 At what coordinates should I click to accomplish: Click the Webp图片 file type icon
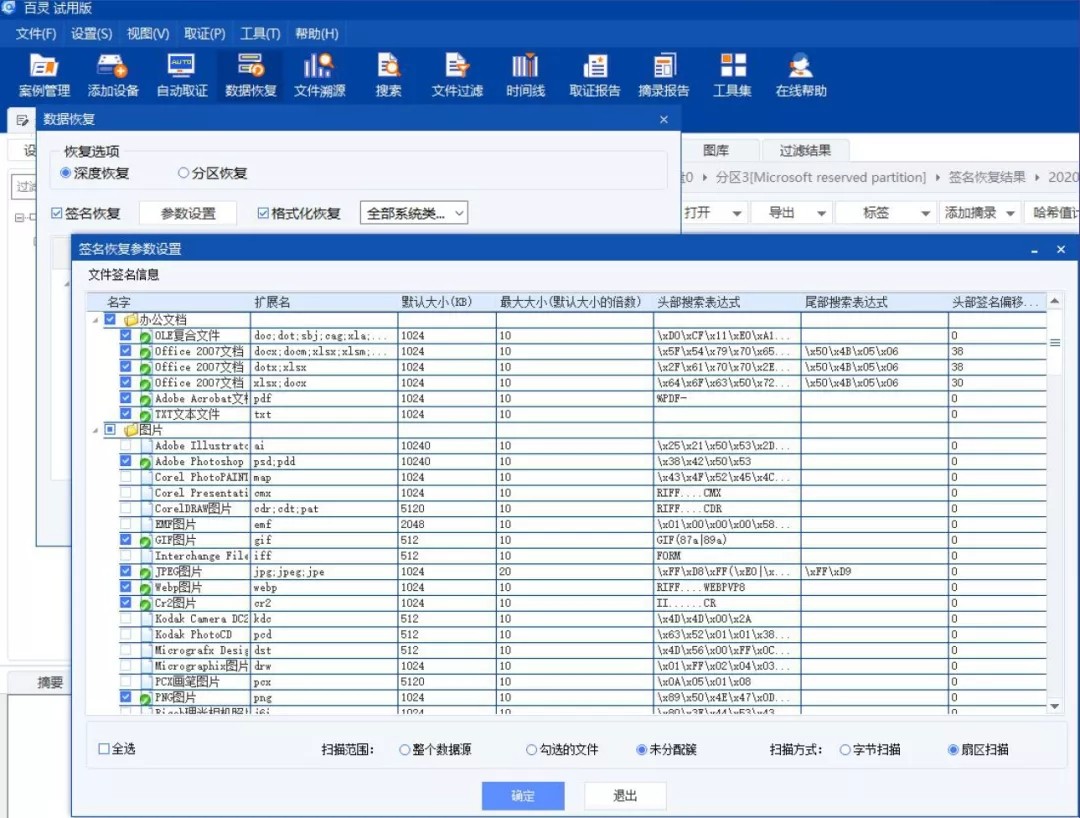[x=145, y=588]
